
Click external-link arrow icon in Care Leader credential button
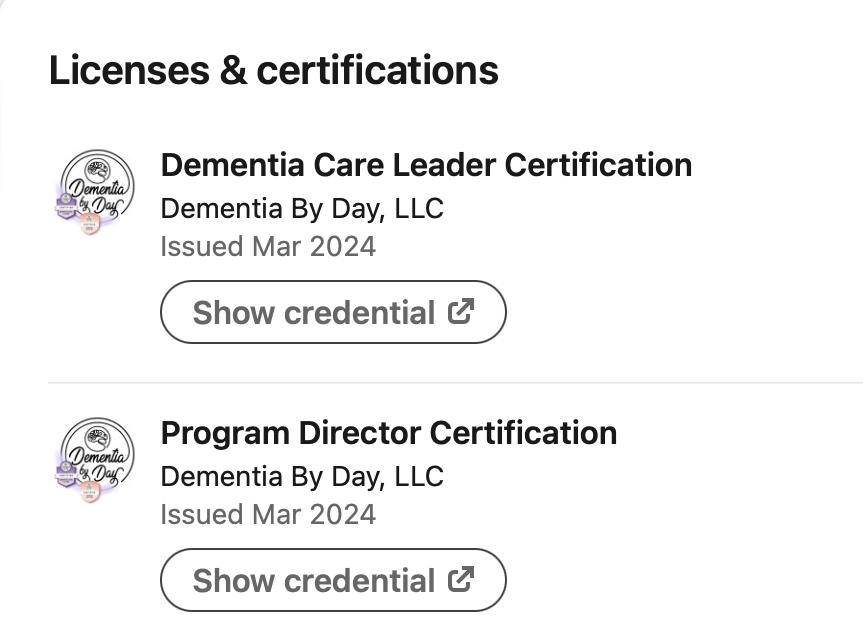point(461,312)
